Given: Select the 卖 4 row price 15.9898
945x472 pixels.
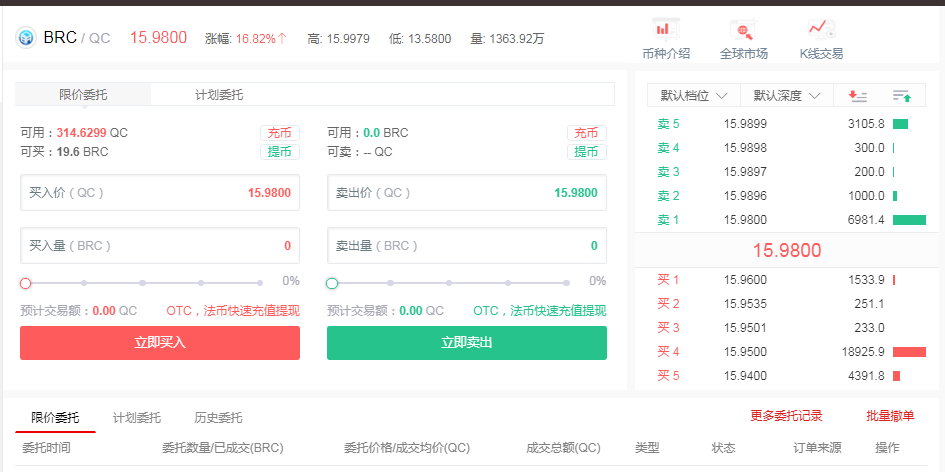Looking at the screenshot, I should click(x=746, y=148).
